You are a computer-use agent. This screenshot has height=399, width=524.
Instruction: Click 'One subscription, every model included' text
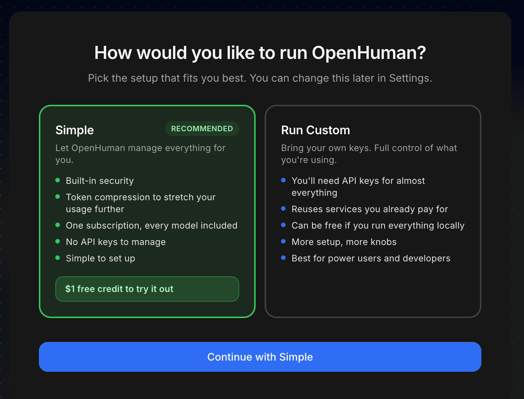tap(151, 226)
